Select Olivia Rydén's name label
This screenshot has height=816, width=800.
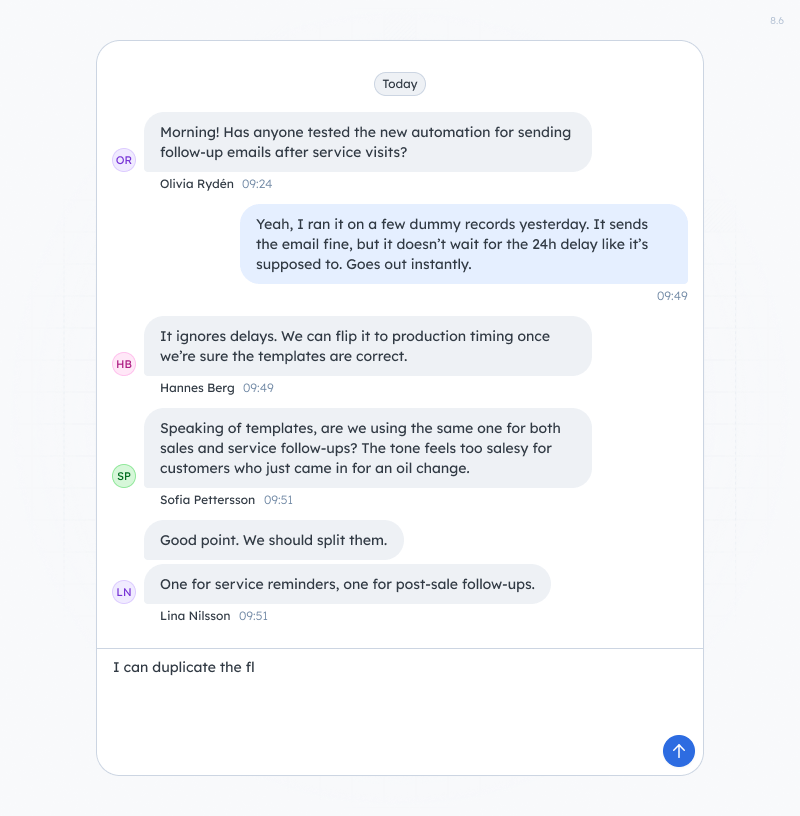pyautogui.click(x=196, y=184)
